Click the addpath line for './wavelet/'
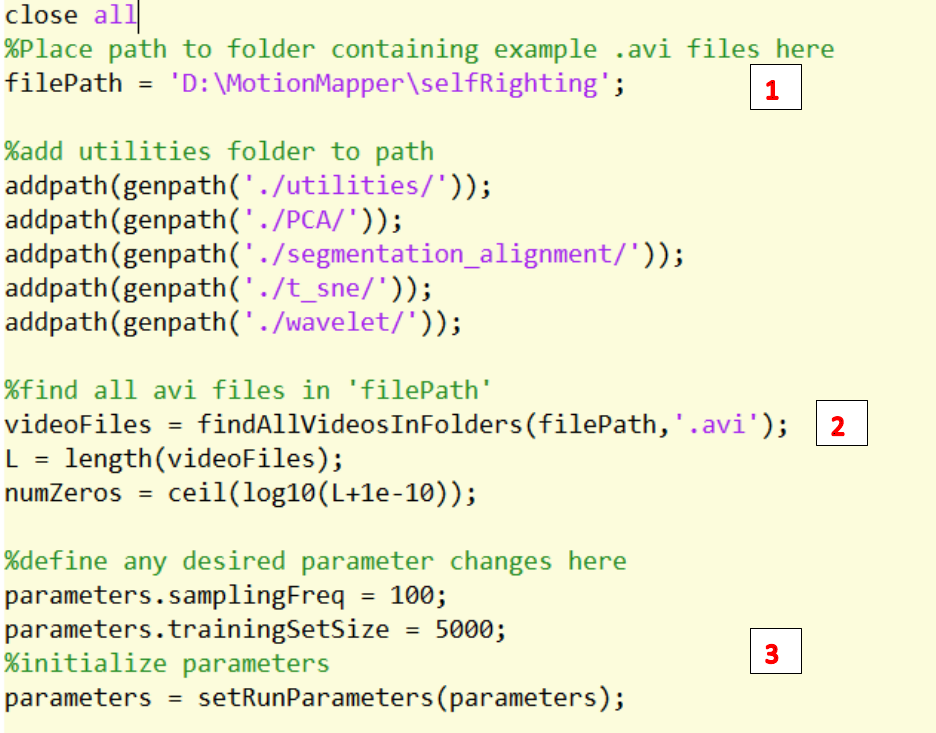 point(233,322)
